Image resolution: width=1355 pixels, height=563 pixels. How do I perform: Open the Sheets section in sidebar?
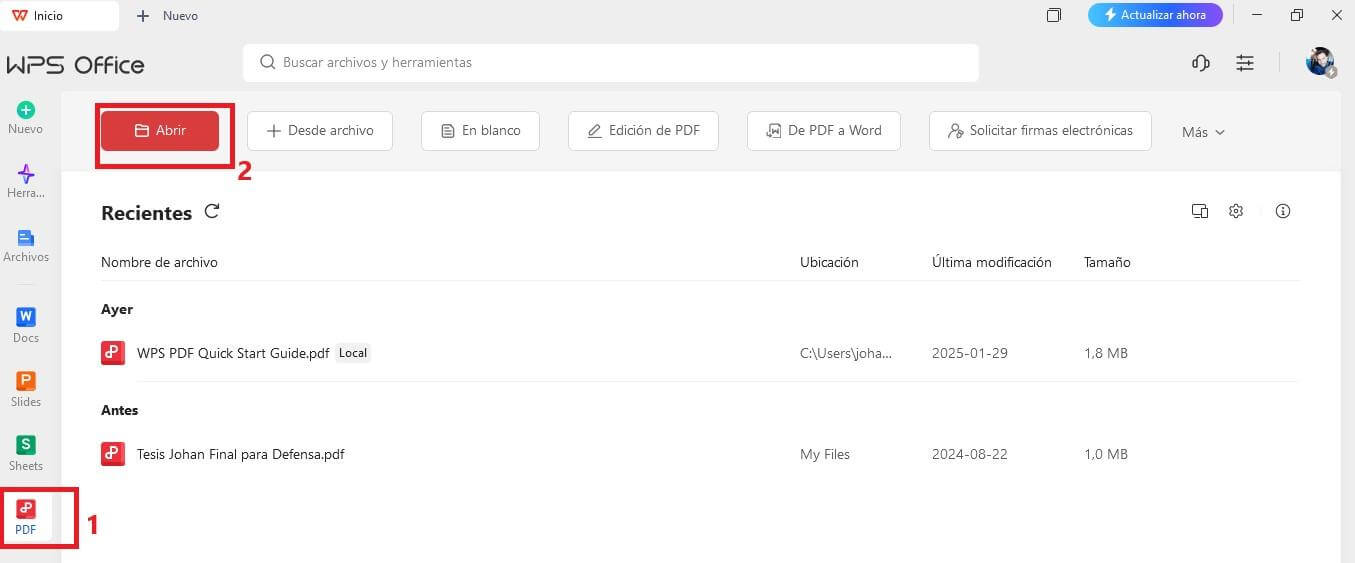tap(26, 452)
